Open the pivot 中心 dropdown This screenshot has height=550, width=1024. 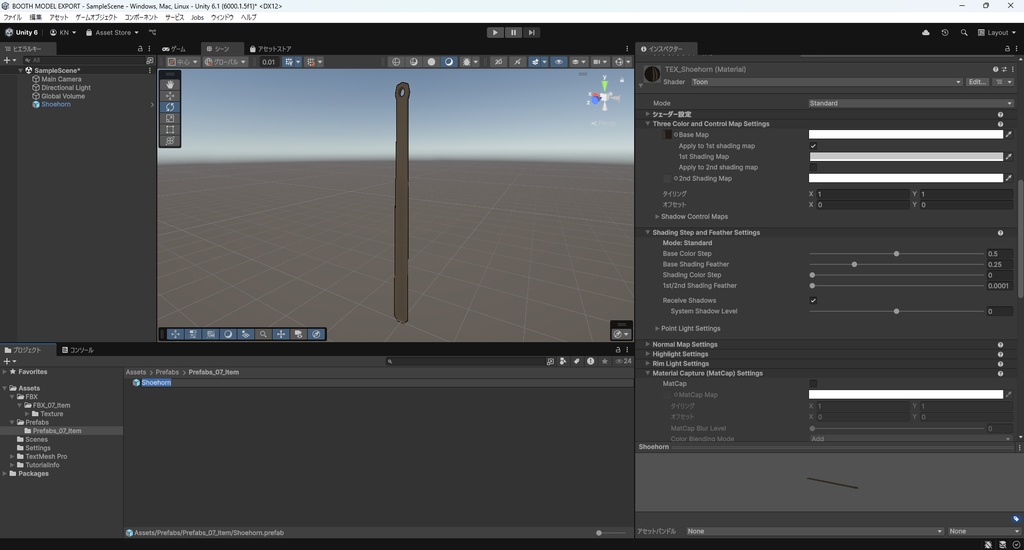coord(182,62)
